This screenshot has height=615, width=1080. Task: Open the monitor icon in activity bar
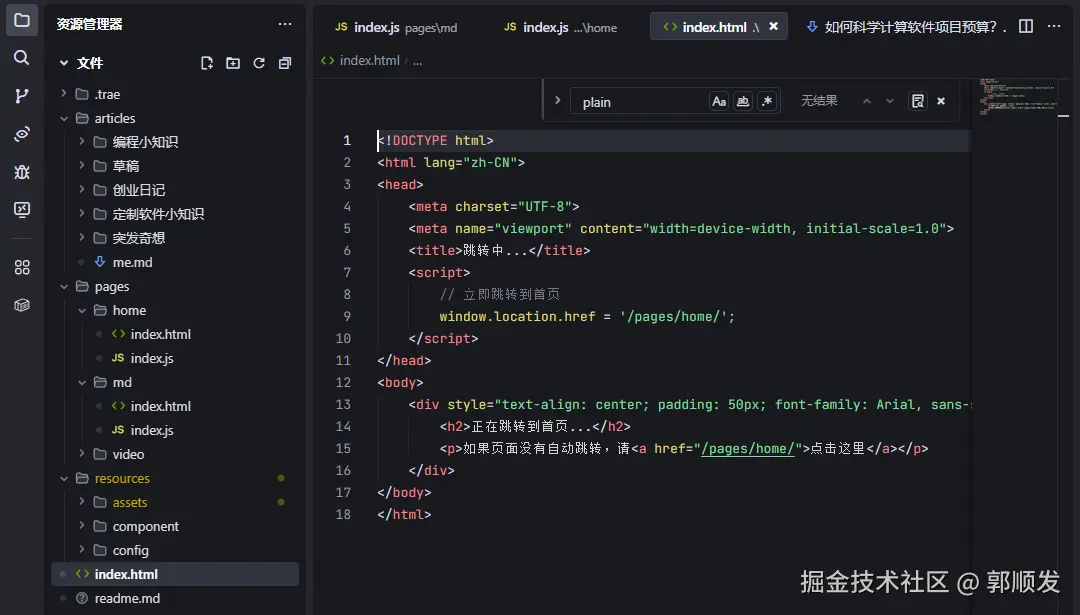point(21,209)
